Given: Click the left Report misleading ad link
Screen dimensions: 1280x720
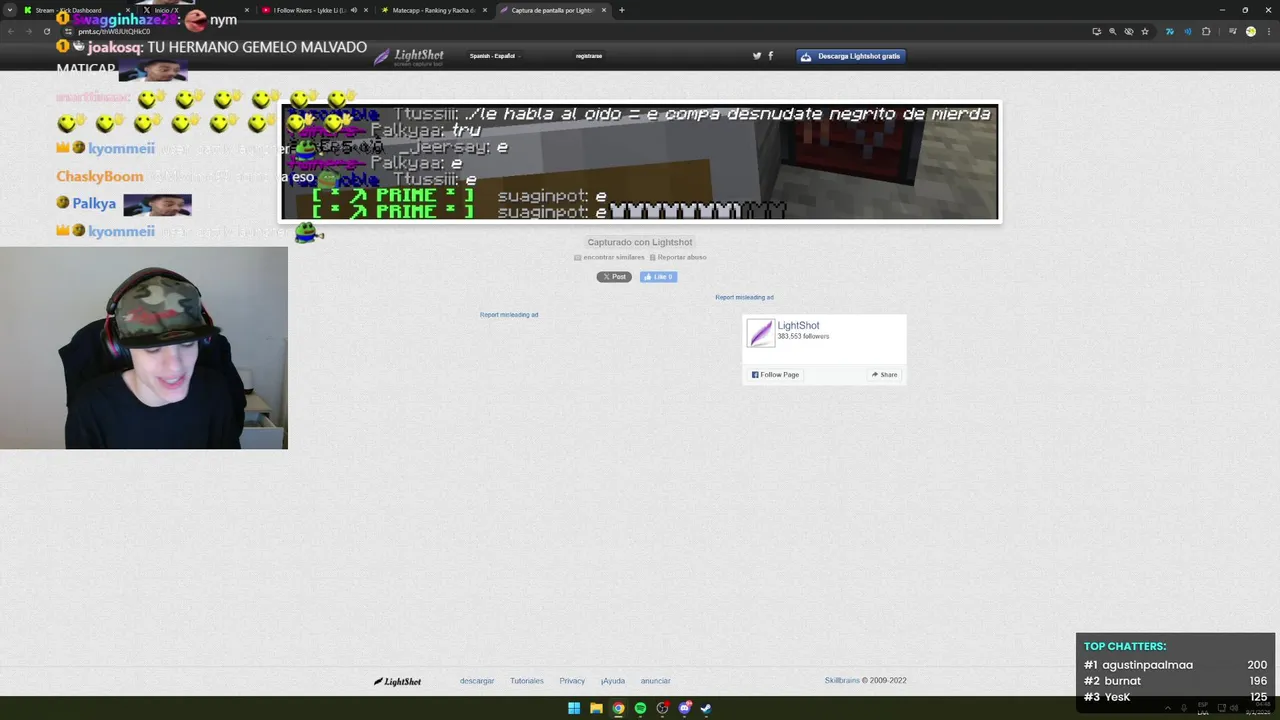Looking at the screenshot, I should tap(509, 315).
